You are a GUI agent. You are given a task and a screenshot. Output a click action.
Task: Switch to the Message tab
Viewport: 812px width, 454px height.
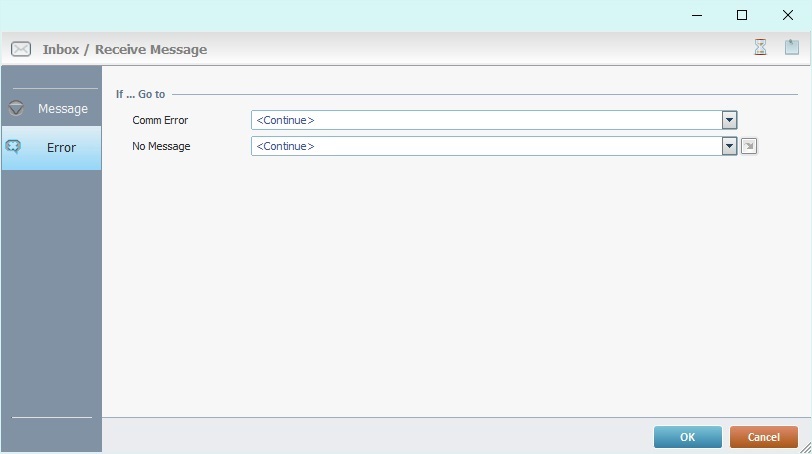coord(62,108)
